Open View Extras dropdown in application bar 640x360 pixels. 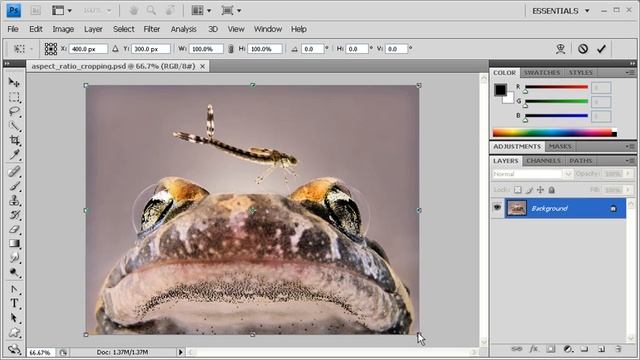pyautogui.click(x=61, y=11)
